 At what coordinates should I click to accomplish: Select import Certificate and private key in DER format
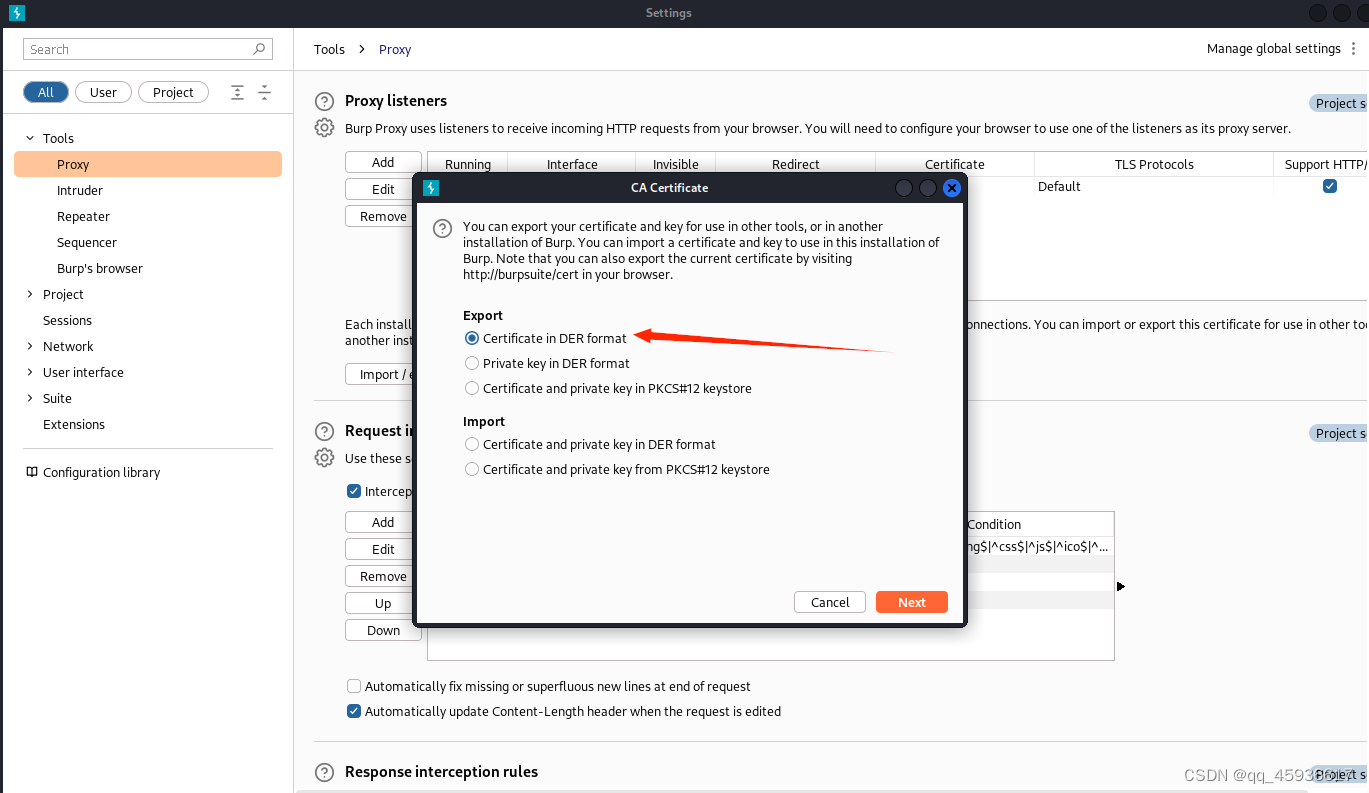tap(472, 444)
